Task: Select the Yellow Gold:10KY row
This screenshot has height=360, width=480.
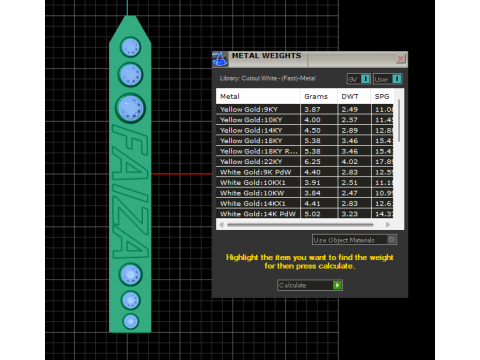Action: coord(305,120)
